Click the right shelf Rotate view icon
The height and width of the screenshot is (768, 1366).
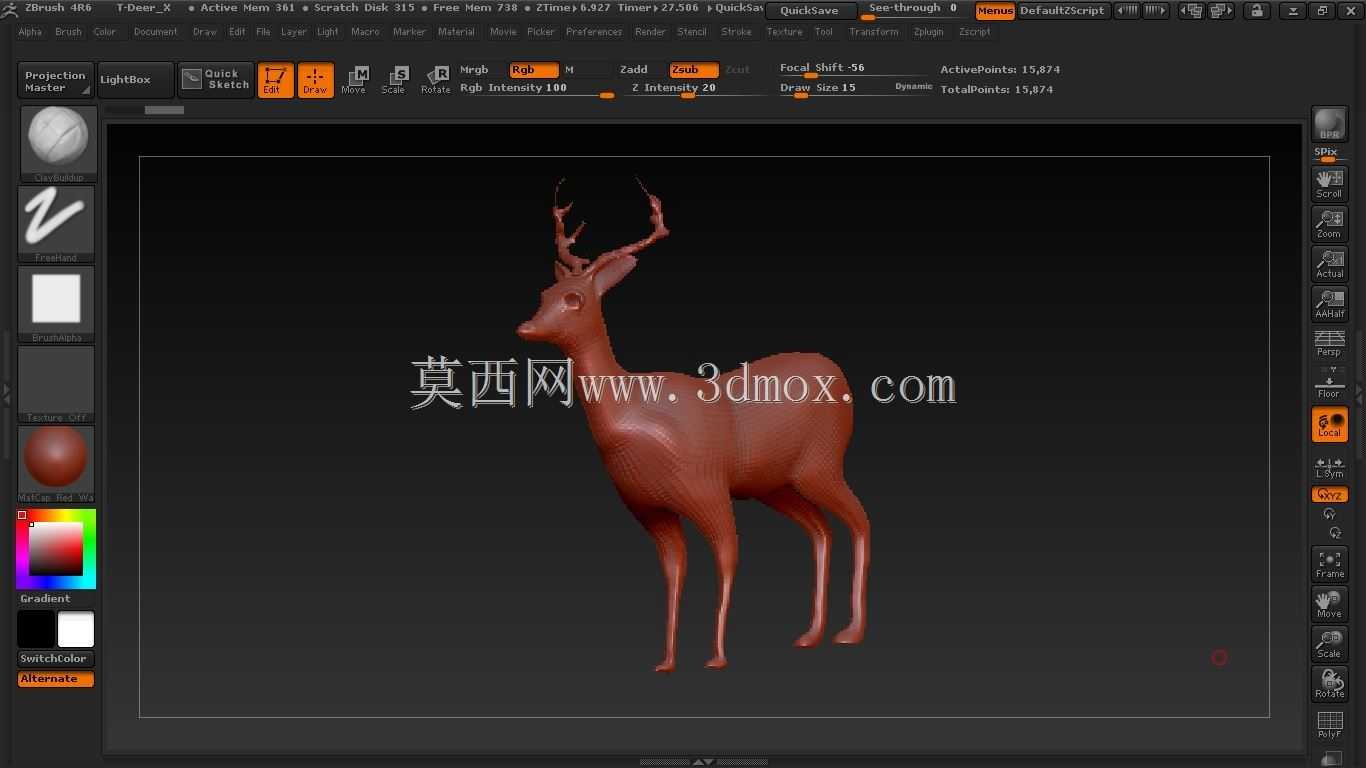coord(1329,684)
